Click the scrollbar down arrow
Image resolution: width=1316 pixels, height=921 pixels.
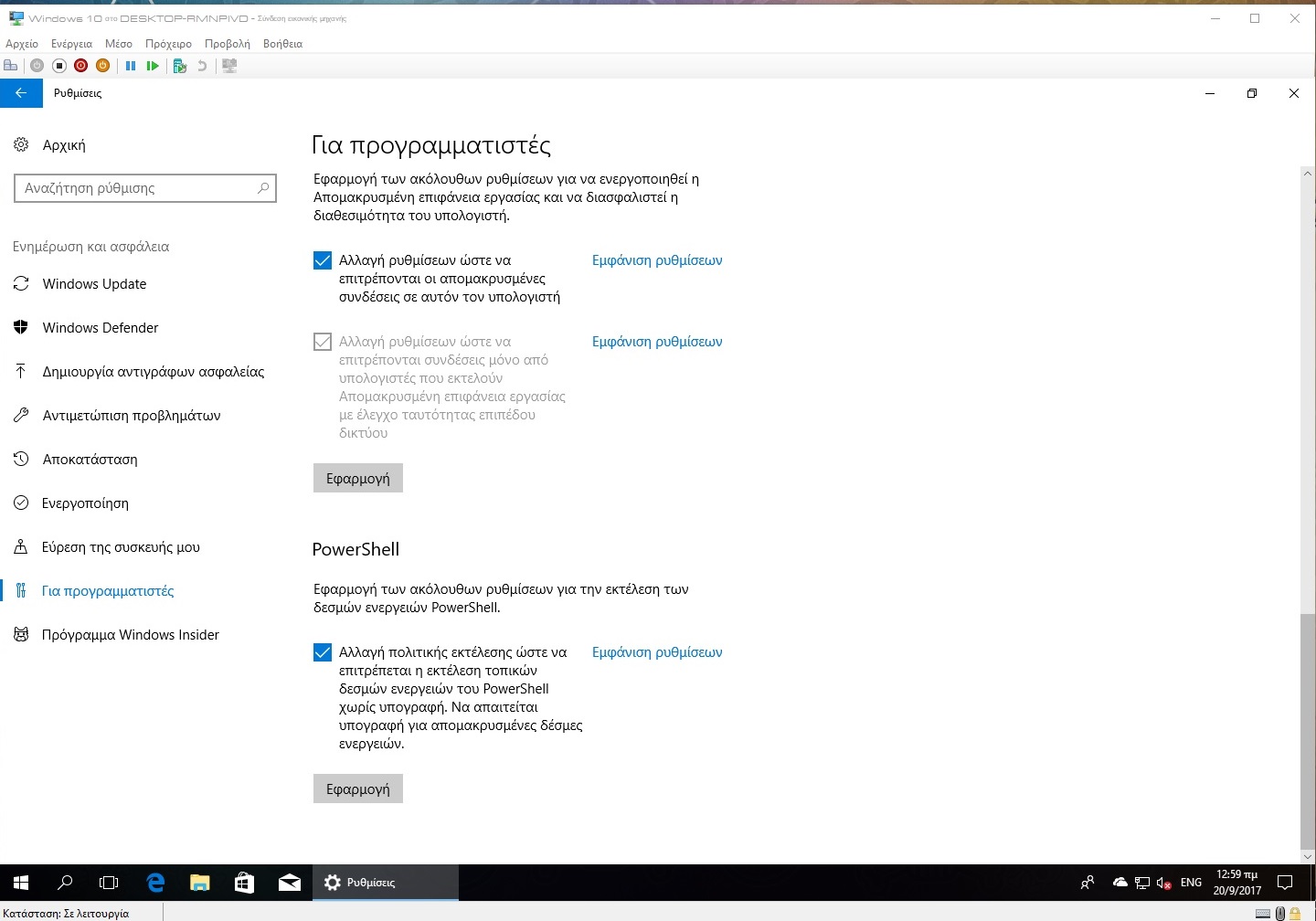(1308, 857)
